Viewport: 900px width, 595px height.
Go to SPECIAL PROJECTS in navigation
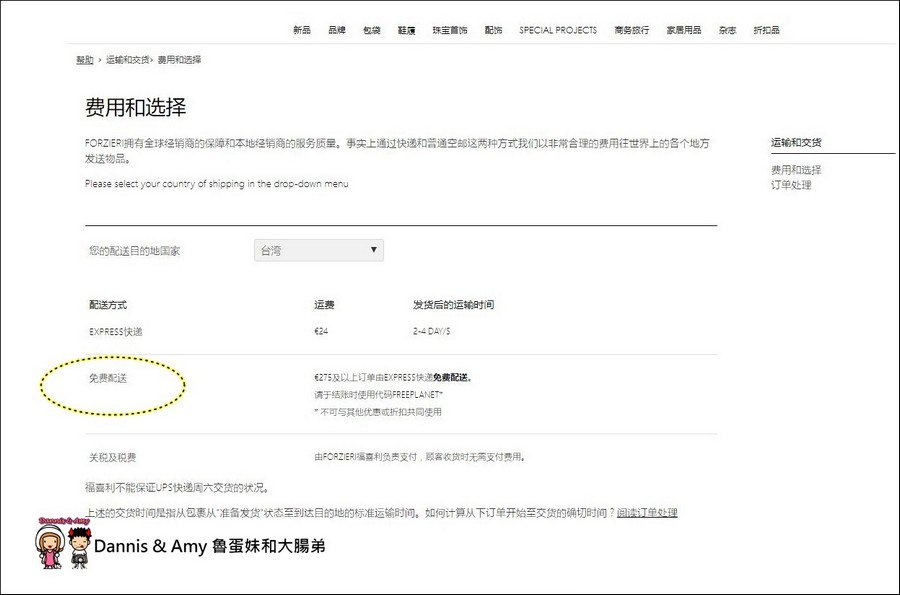tap(558, 30)
